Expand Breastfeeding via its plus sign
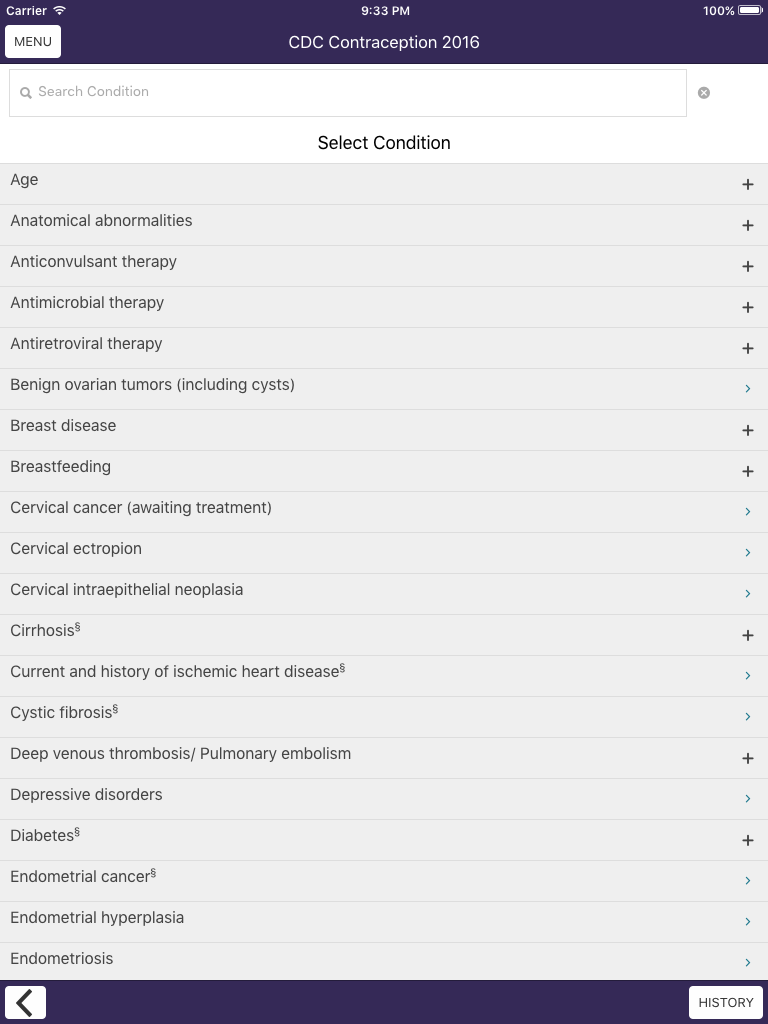The image size is (768, 1024). pos(747,471)
